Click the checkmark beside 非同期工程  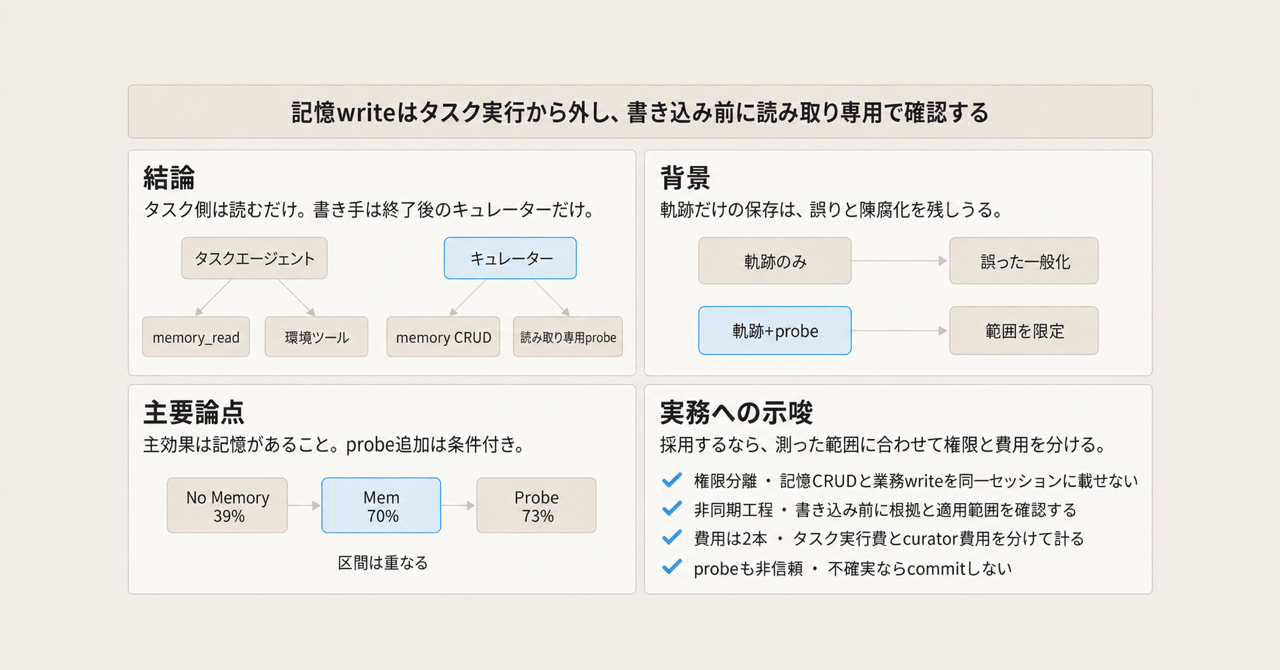[672, 509]
